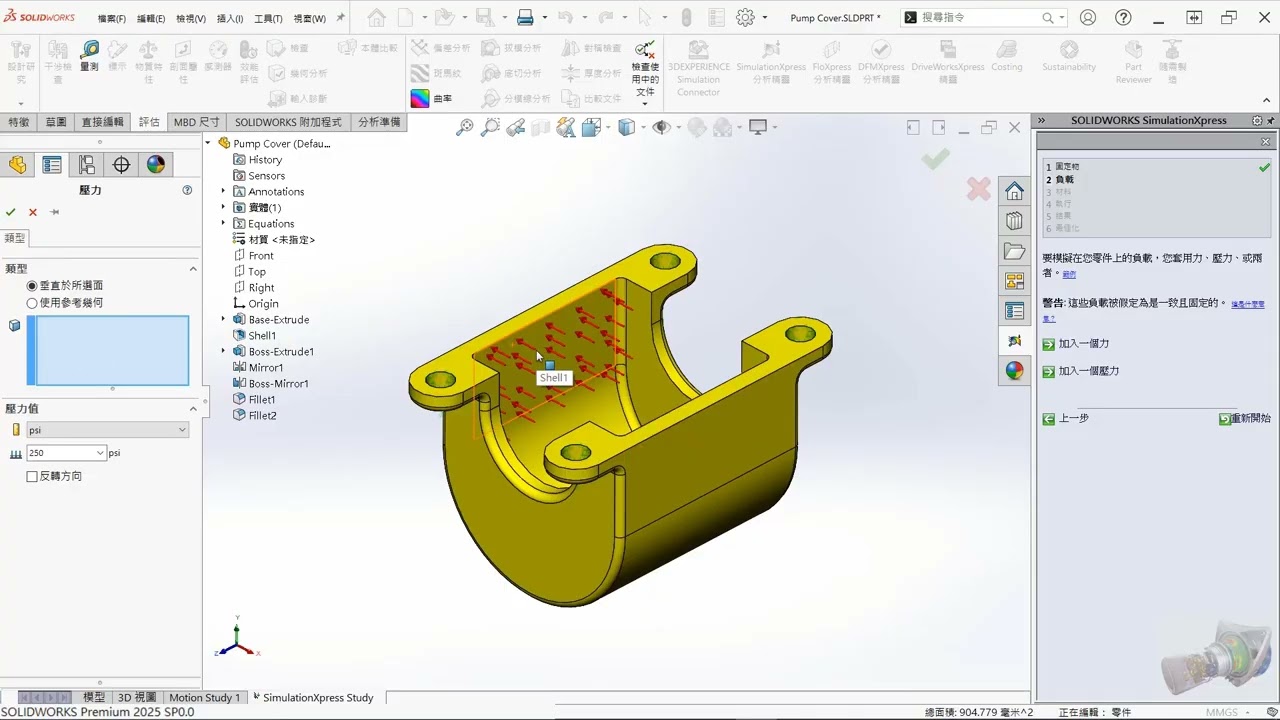Screen dimensions: 1280x720
Task: Open help for the 壓力 panel
Action: (187, 190)
